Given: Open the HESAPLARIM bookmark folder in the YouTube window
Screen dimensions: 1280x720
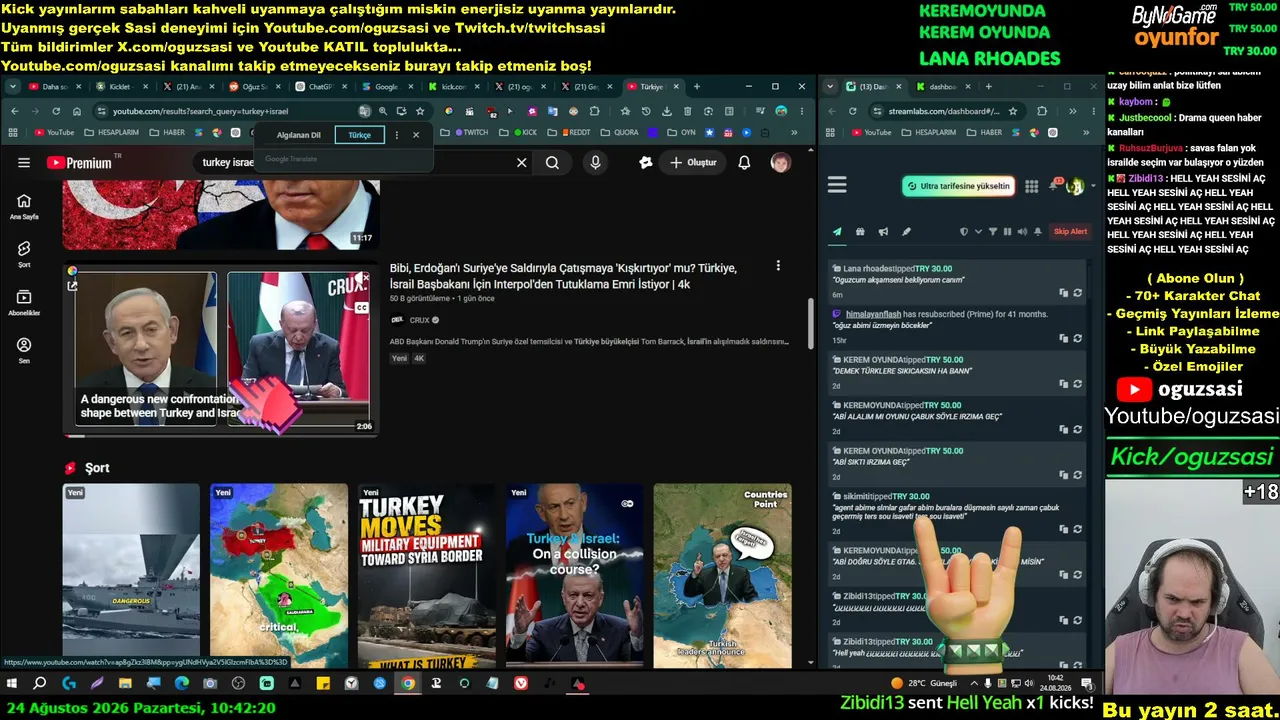Looking at the screenshot, I should coord(112,132).
